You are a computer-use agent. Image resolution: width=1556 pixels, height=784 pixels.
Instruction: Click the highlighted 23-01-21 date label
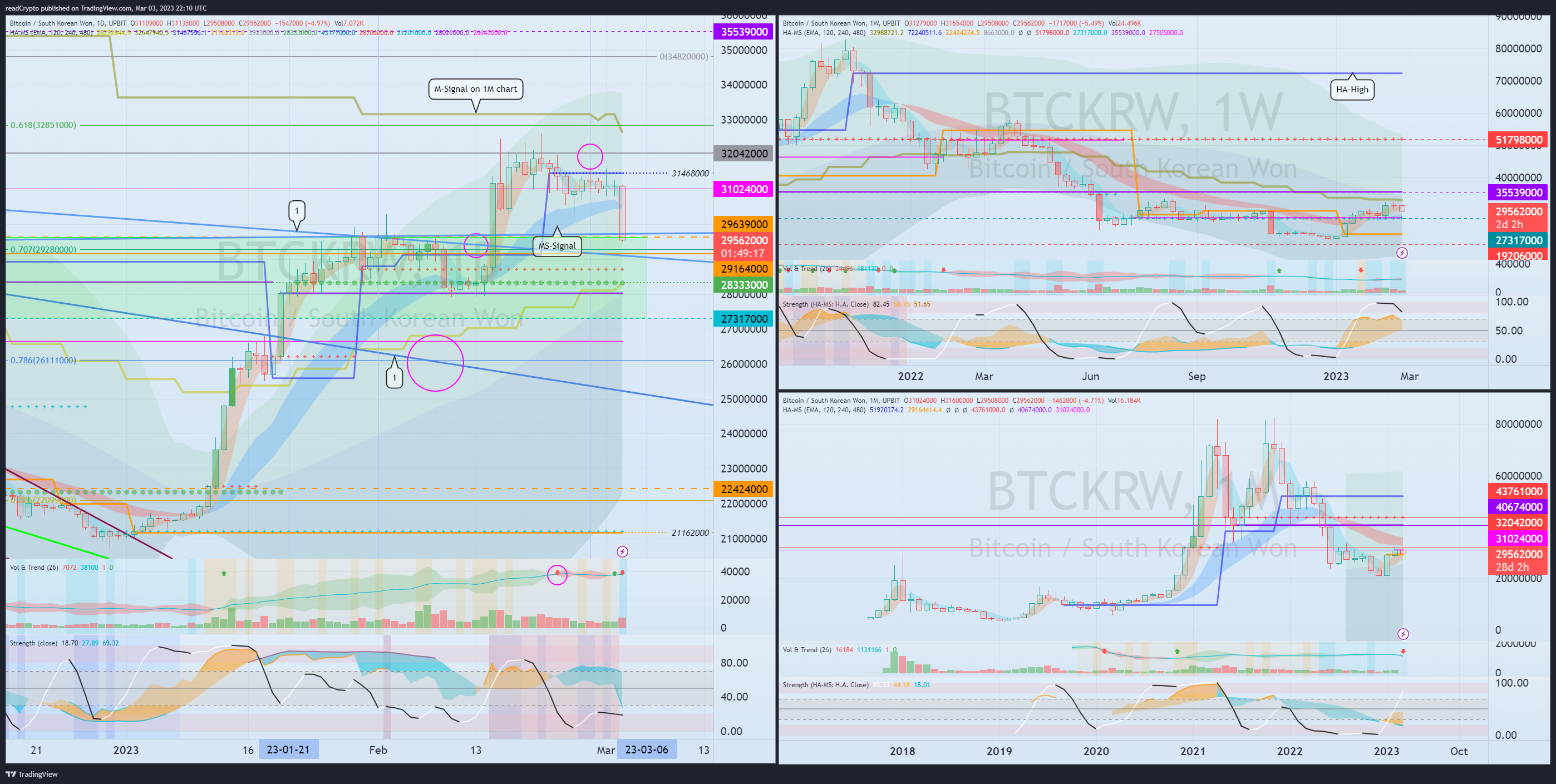pos(288,750)
